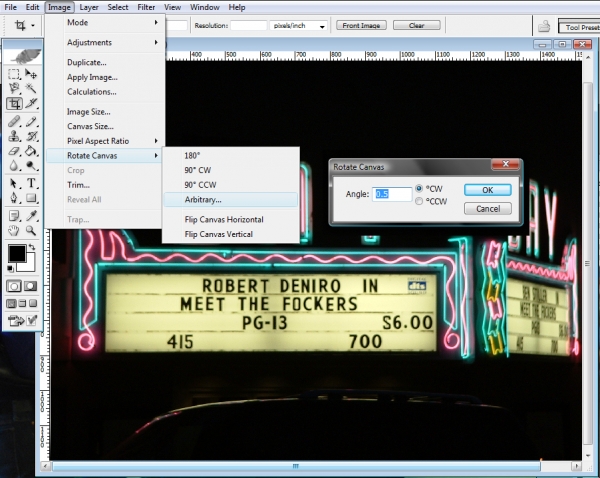Open the Rotate Canvas submenu entry
Viewport: 600px width, 478px height.
[x=104, y=155]
